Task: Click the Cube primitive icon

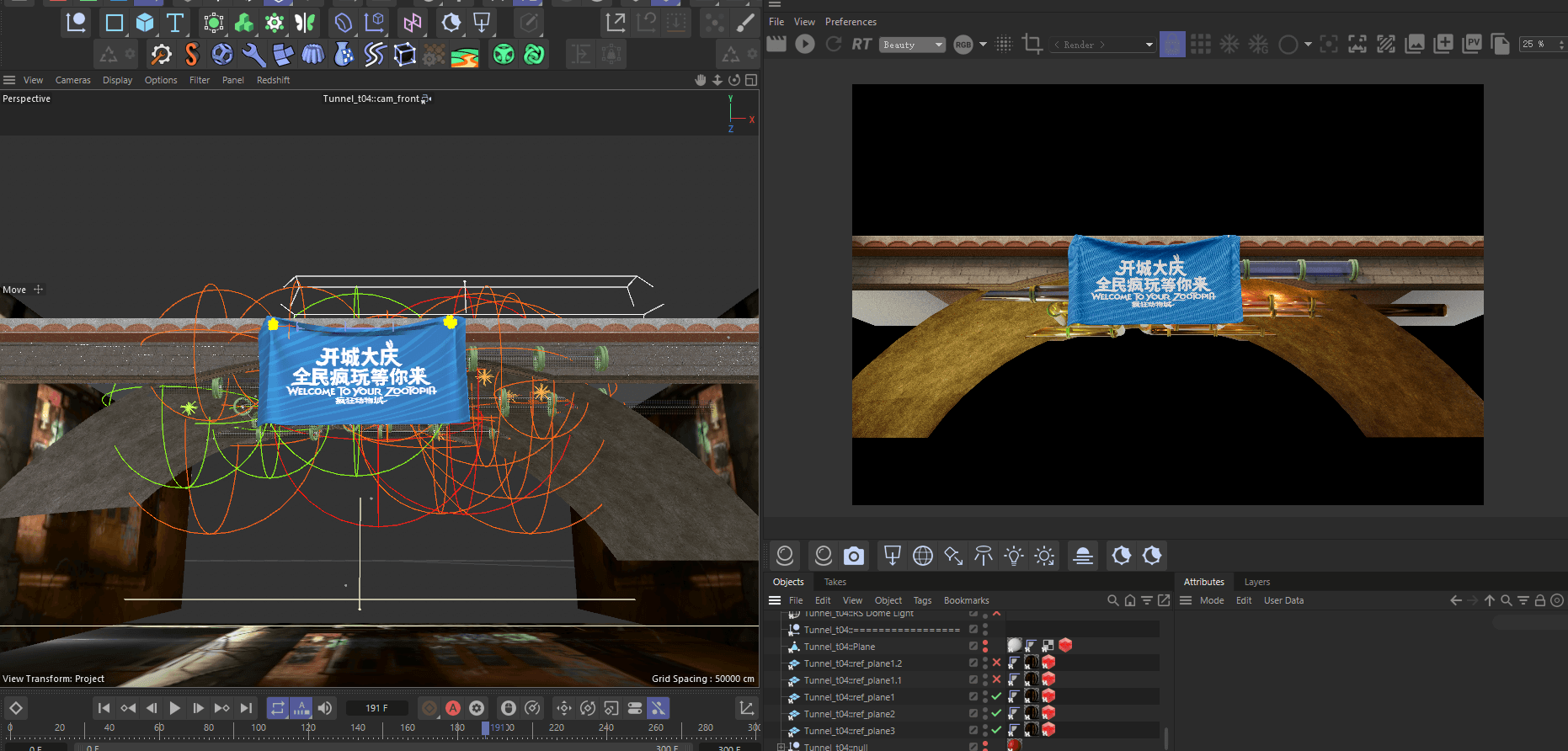Action: pos(145,23)
